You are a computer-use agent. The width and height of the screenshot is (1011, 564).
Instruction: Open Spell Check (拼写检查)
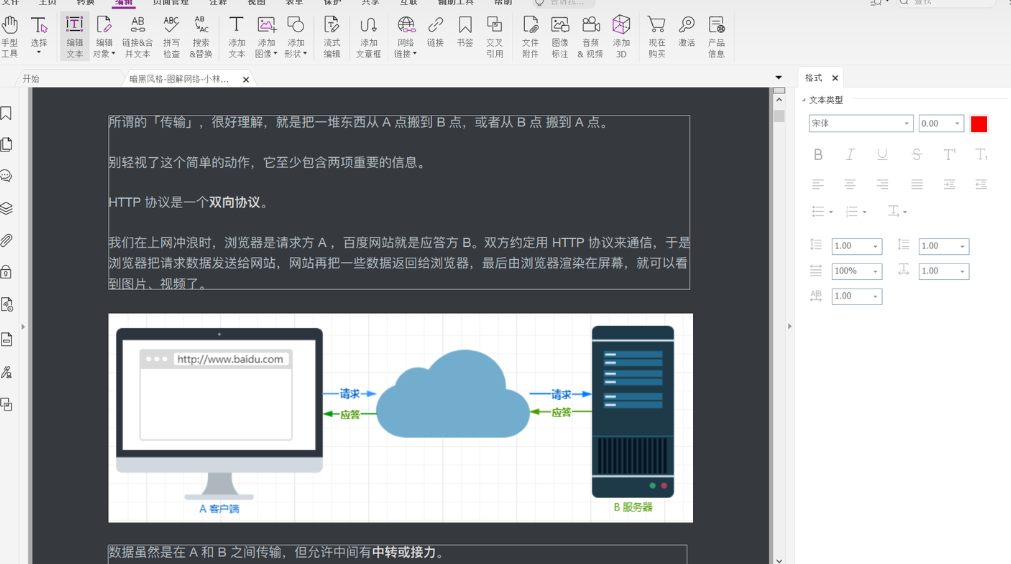(171, 36)
